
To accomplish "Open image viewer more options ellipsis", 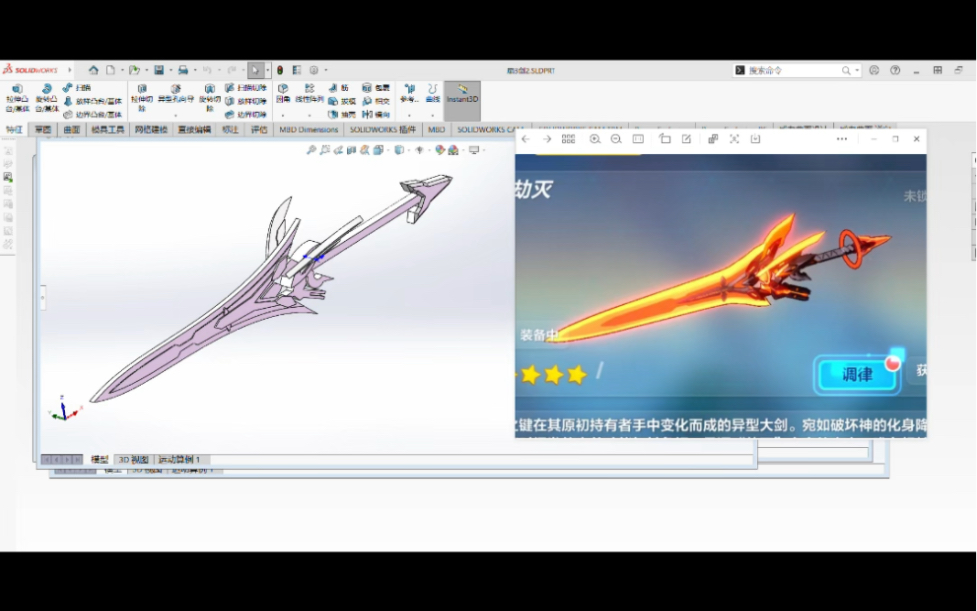I will point(842,139).
